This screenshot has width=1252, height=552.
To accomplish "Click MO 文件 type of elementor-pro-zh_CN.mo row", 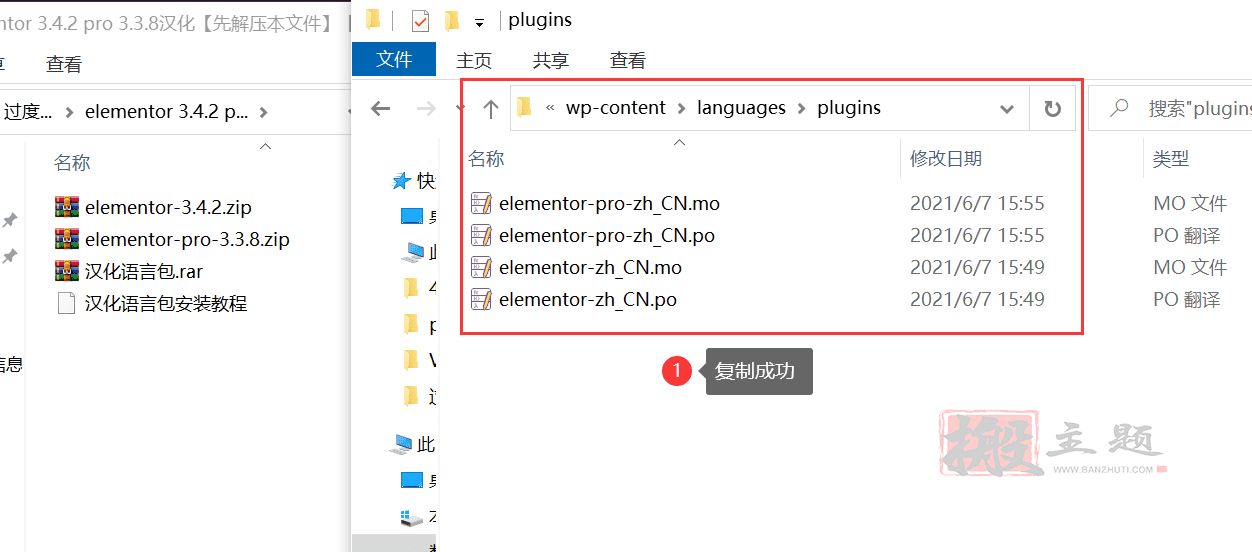I will click(x=1190, y=203).
